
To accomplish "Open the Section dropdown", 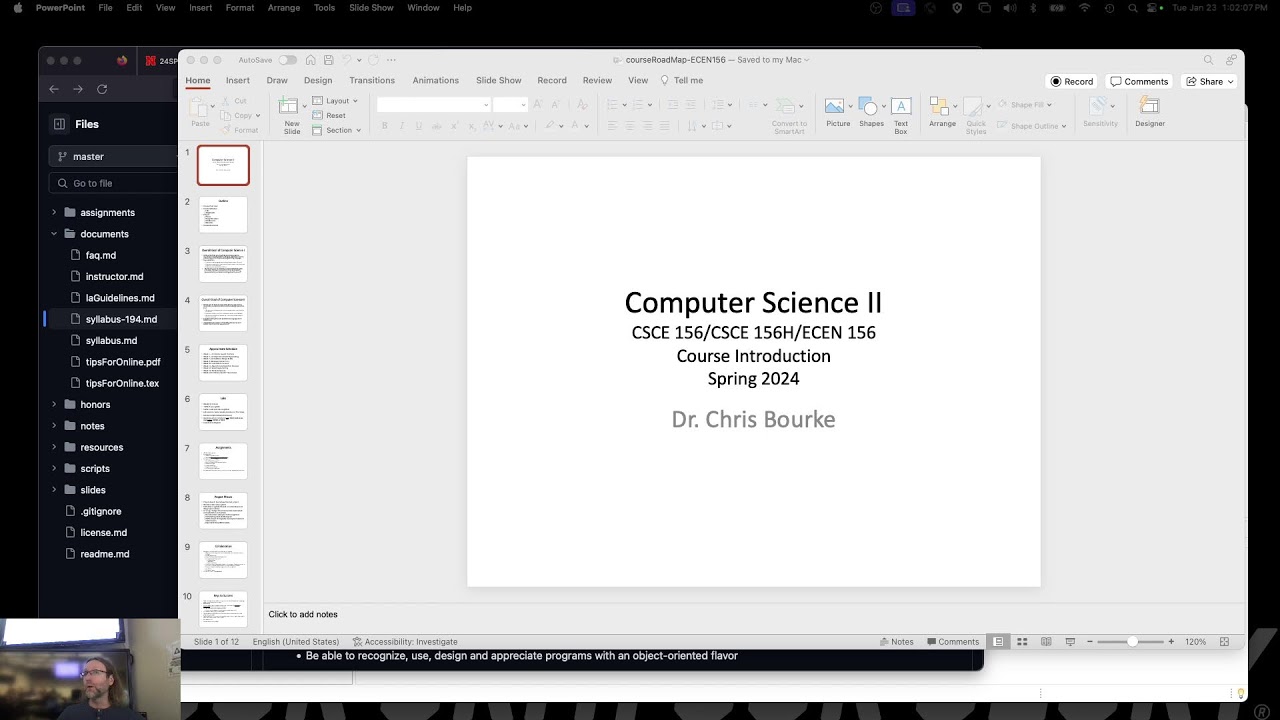I will 336,130.
